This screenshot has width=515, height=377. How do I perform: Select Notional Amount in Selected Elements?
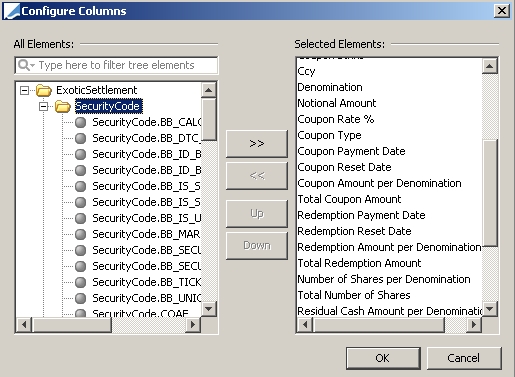pyautogui.click(x=337, y=103)
